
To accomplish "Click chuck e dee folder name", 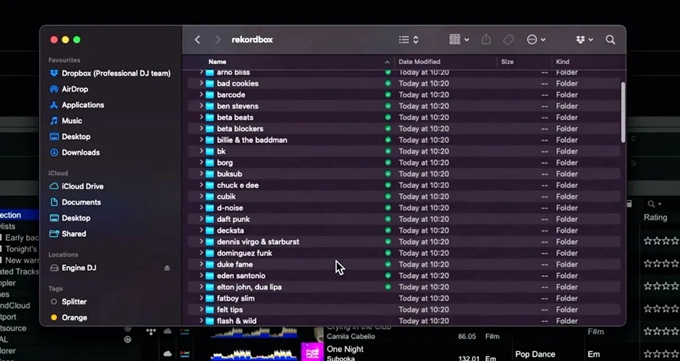I will coord(238,185).
